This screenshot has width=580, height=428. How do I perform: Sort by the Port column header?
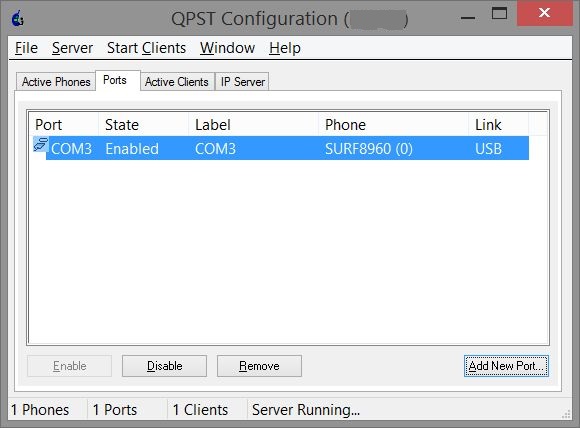point(64,125)
